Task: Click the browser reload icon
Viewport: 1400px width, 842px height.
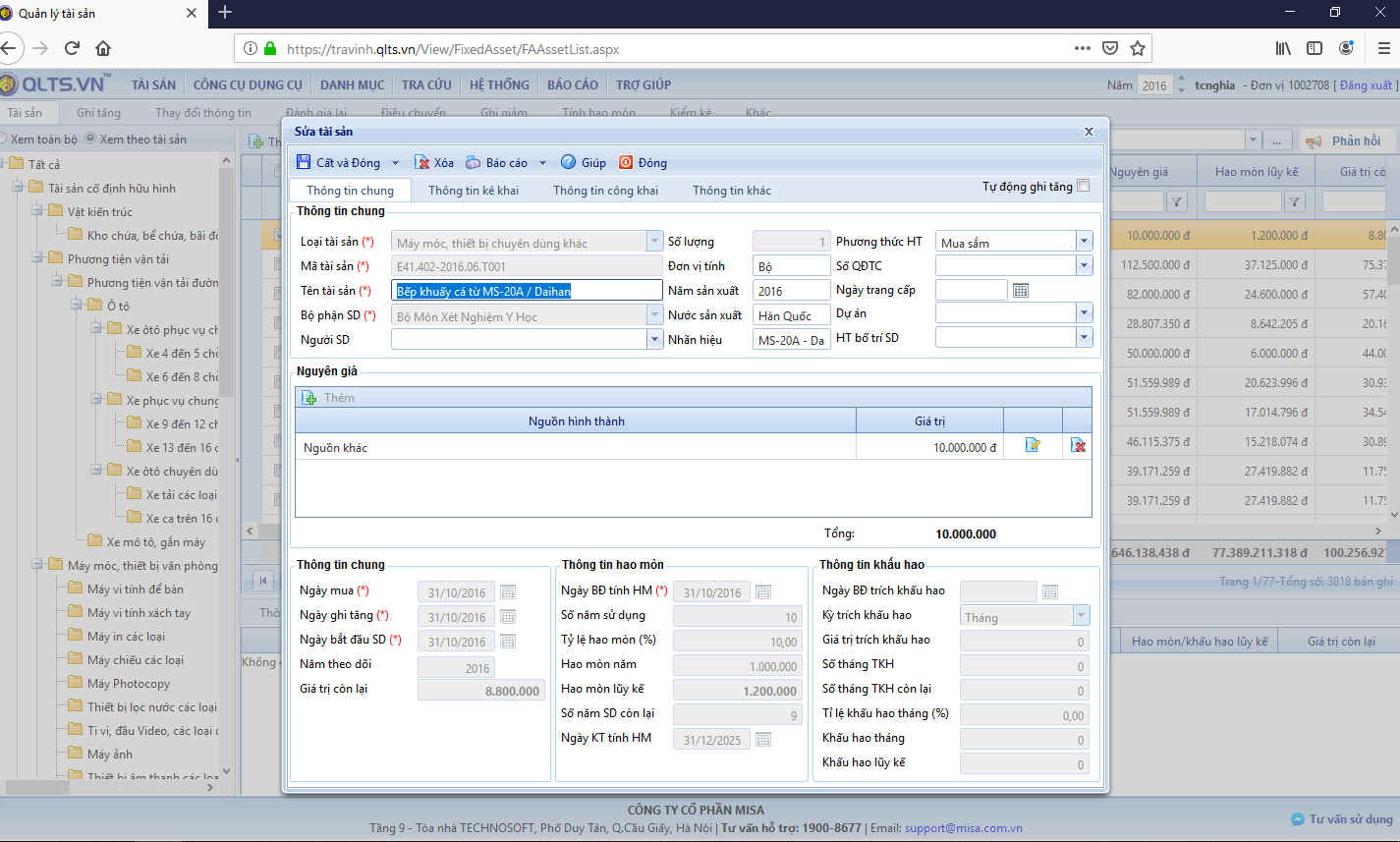Action: tap(72, 48)
